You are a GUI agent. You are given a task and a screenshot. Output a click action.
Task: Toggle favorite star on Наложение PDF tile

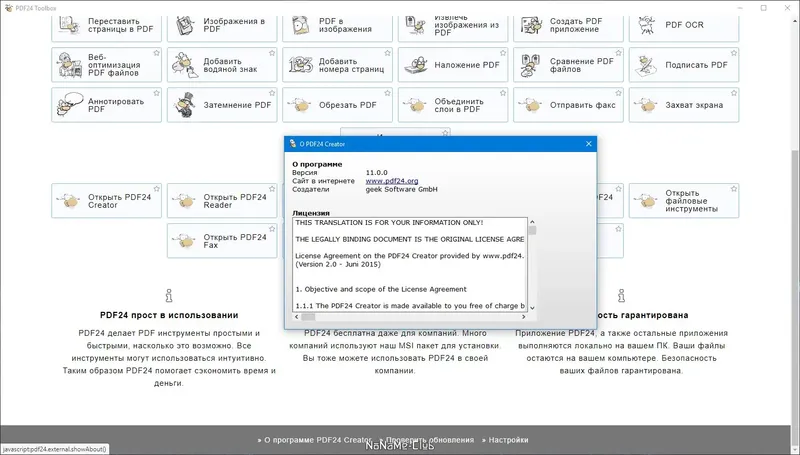[x=503, y=53]
